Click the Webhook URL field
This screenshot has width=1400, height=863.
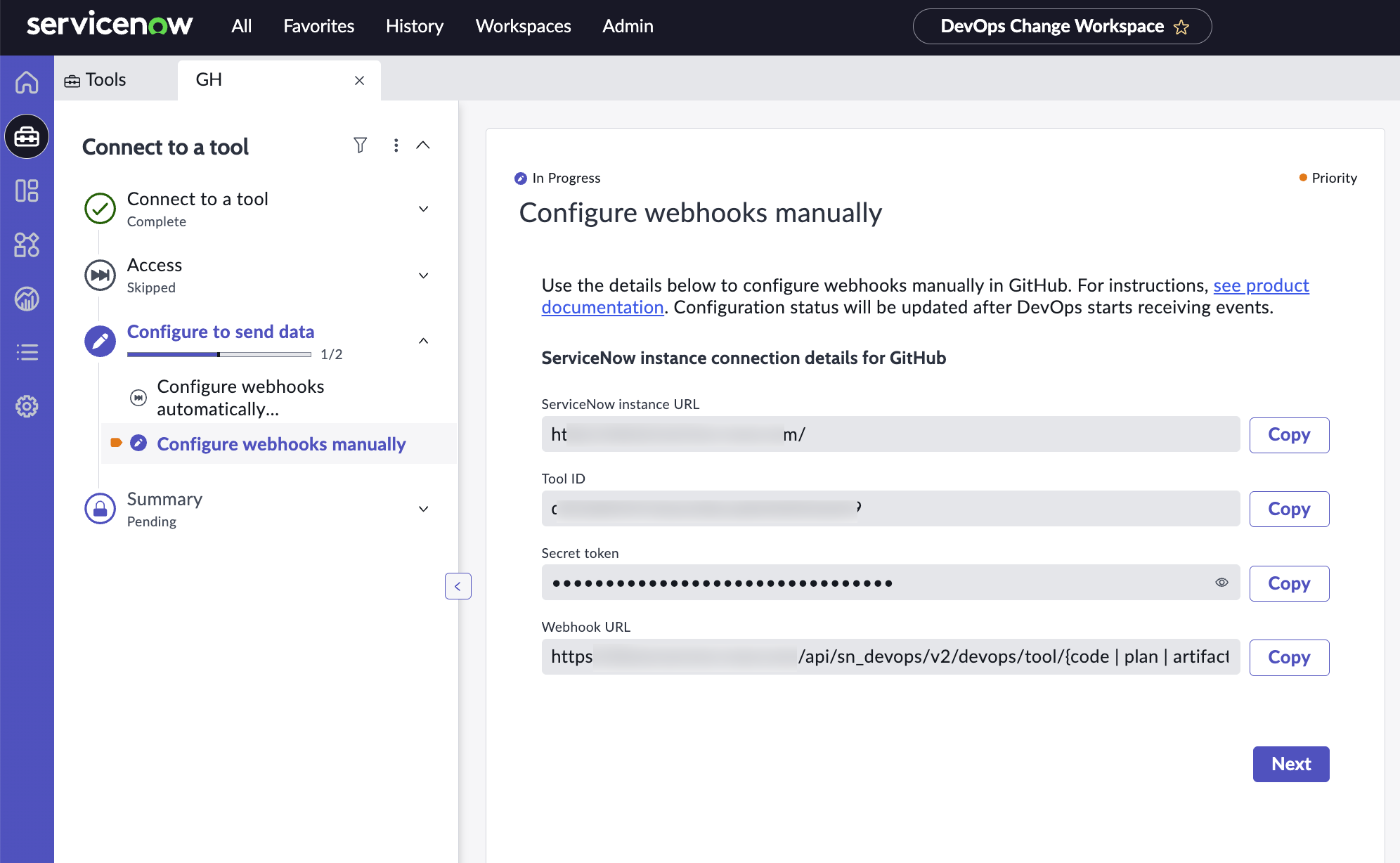click(x=890, y=656)
